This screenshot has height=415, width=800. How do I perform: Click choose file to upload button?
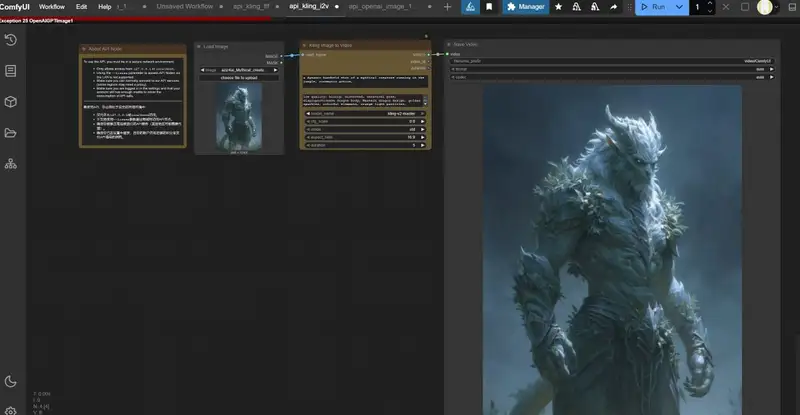tap(239, 78)
